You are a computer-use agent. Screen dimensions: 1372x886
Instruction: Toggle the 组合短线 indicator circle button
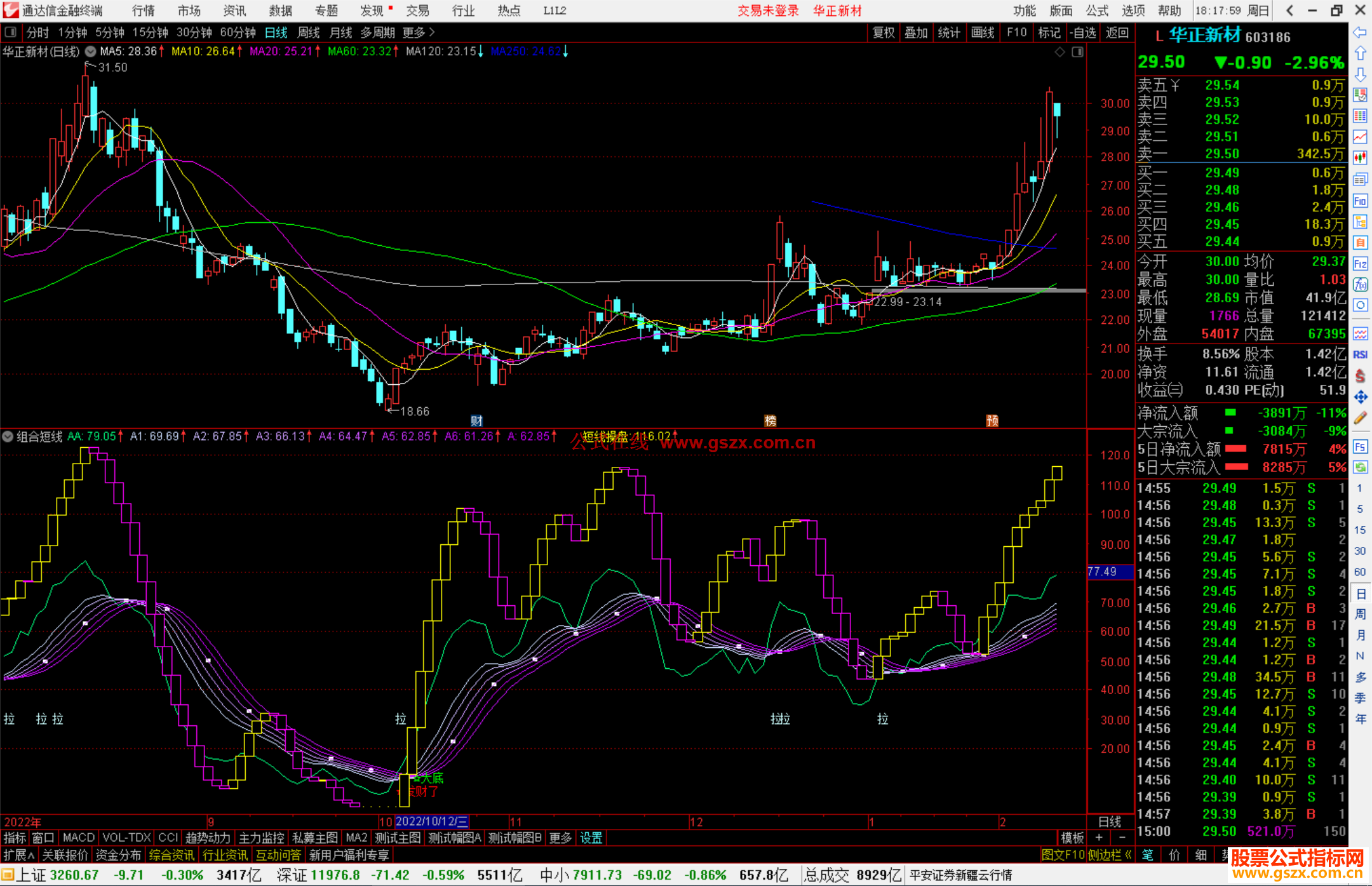(x=8, y=436)
